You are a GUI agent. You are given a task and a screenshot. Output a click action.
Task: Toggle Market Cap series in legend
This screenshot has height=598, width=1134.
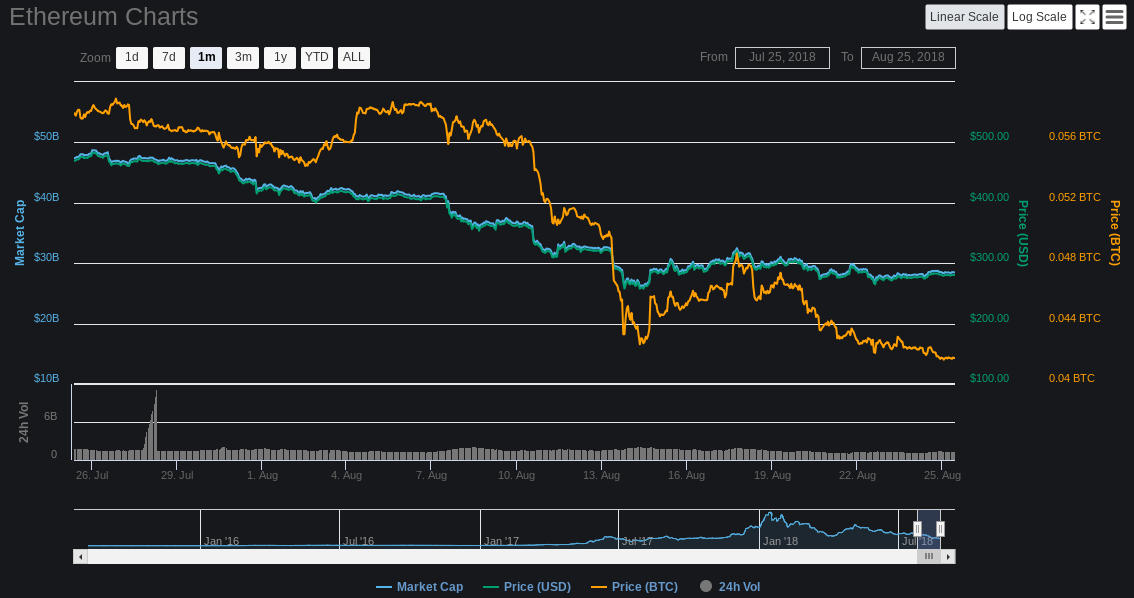419,586
